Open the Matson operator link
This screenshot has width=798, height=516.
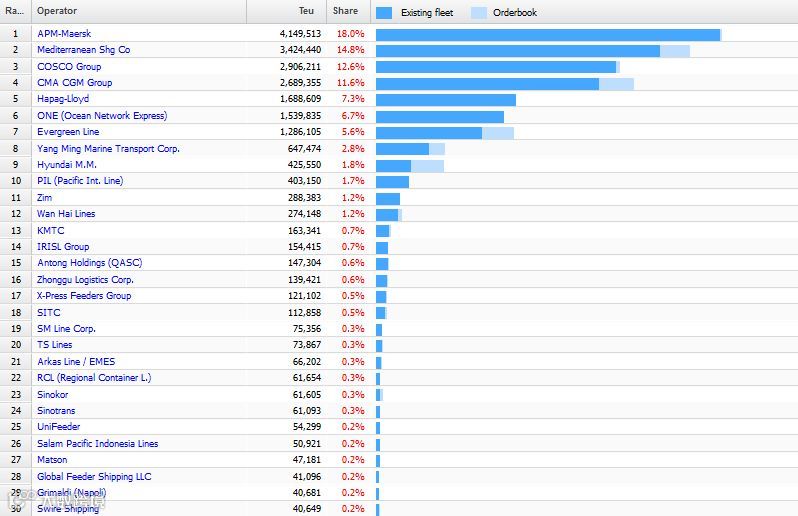(x=52, y=460)
